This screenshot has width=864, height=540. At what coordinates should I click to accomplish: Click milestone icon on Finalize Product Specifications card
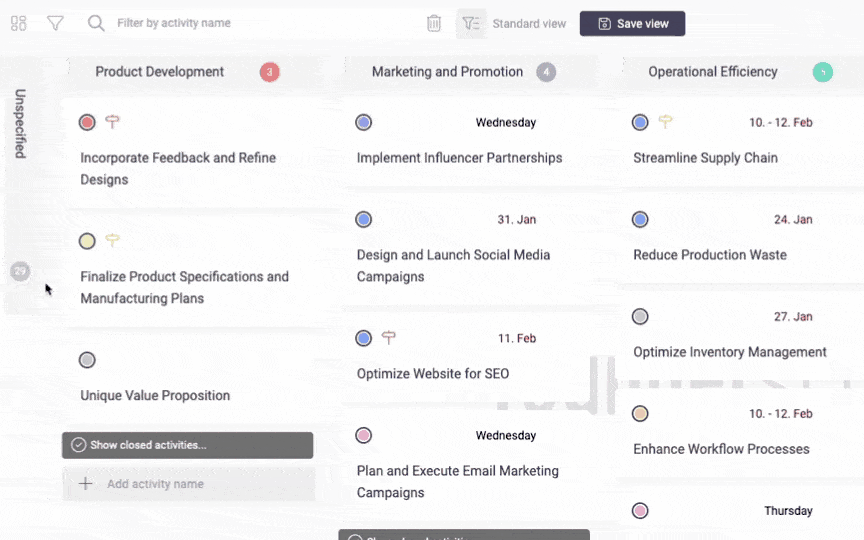pos(112,241)
